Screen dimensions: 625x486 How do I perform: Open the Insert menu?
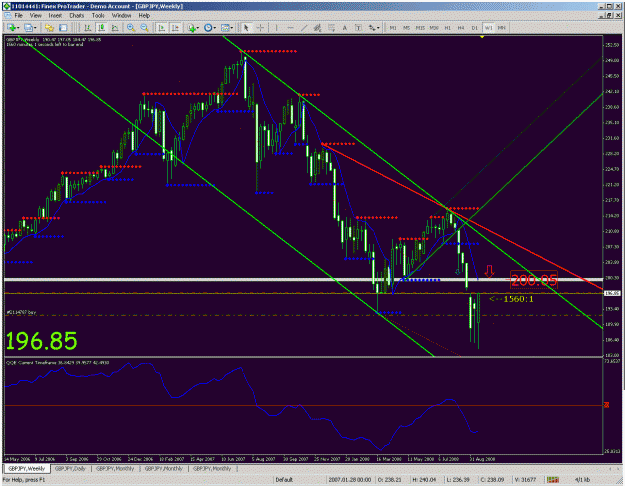[x=55, y=16]
